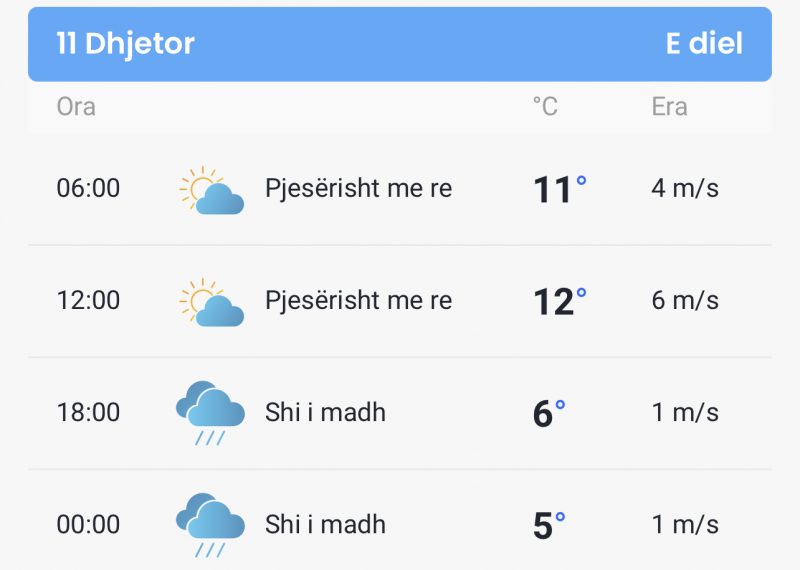Click the 4 m/s wind speed
This screenshot has width=800, height=570.
(x=685, y=188)
